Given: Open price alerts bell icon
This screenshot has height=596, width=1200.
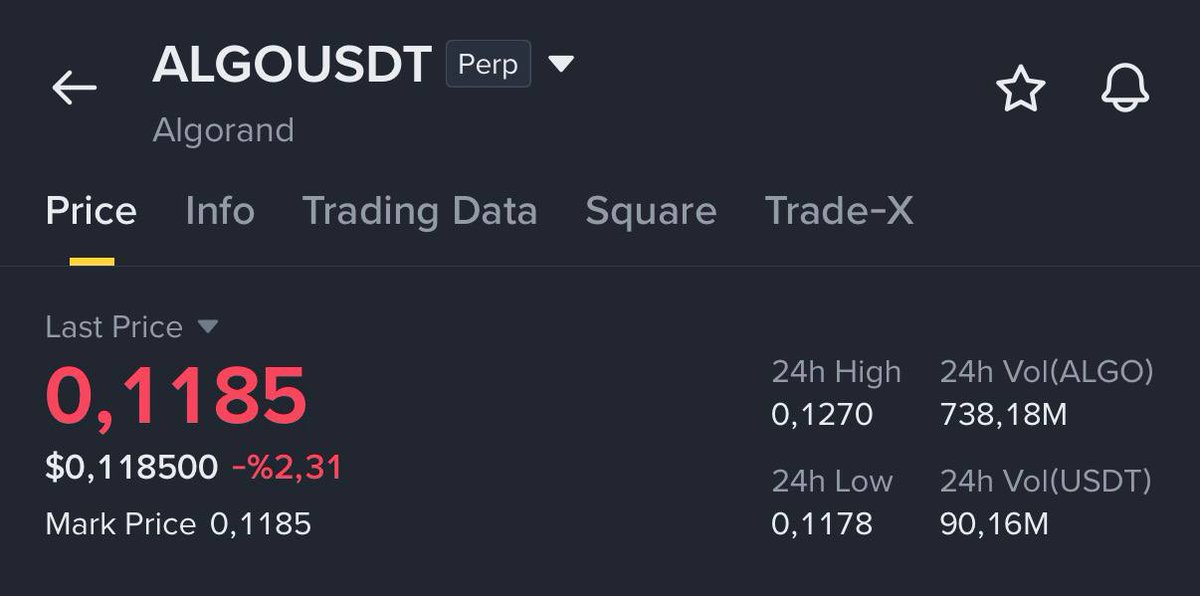Looking at the screenshot, I should point(1125,89).
